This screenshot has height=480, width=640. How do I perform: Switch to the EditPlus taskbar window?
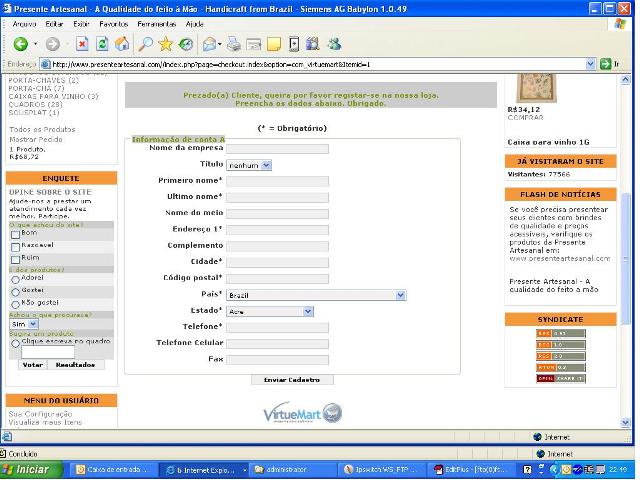(x=471, y=469)
